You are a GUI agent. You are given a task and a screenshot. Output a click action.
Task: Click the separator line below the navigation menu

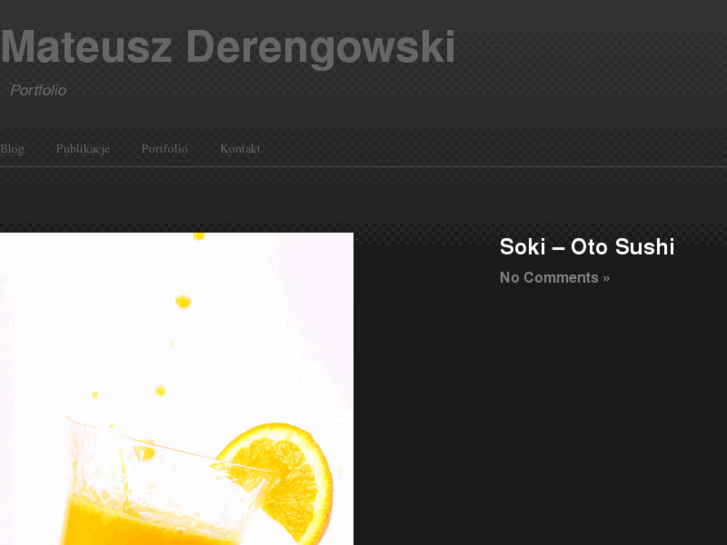[364, 167]
